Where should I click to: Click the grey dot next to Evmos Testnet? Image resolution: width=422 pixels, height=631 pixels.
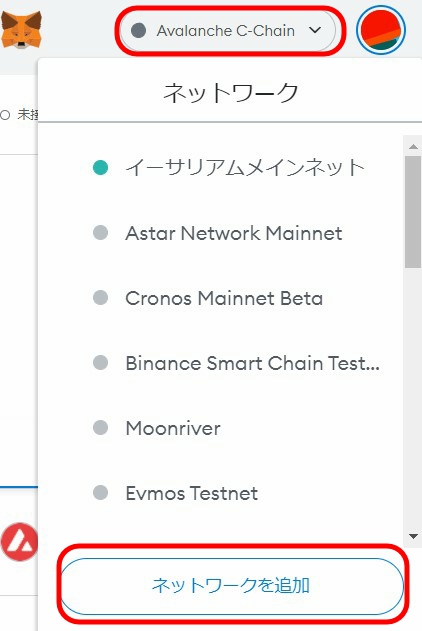pos(100,492)
